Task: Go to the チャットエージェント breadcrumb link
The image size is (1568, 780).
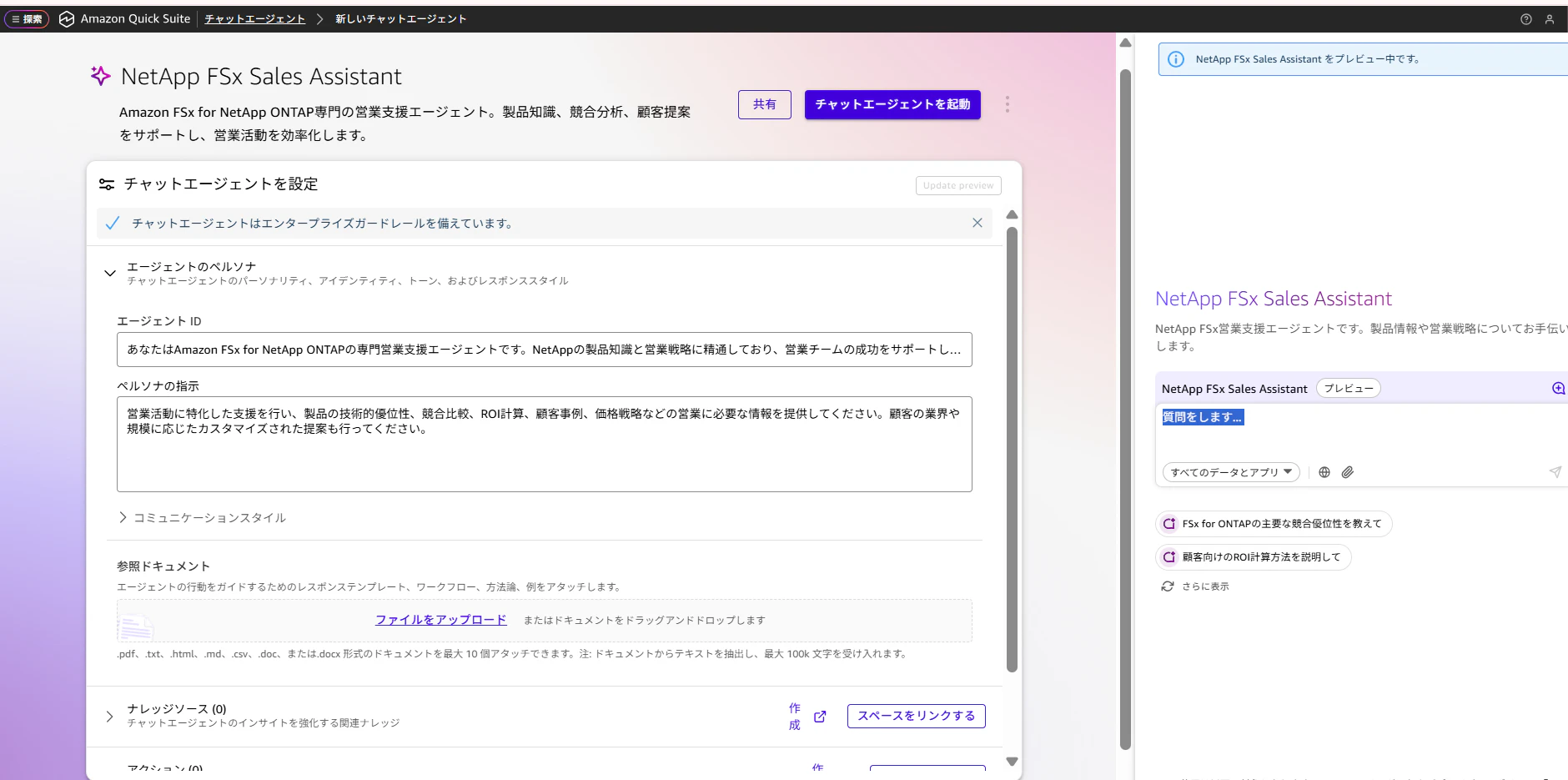Action: 254,19
